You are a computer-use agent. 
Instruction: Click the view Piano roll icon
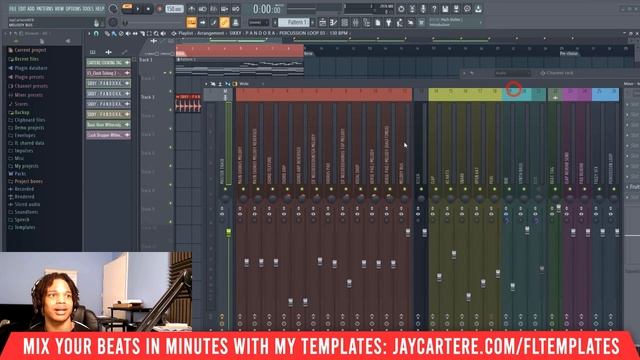333,22
